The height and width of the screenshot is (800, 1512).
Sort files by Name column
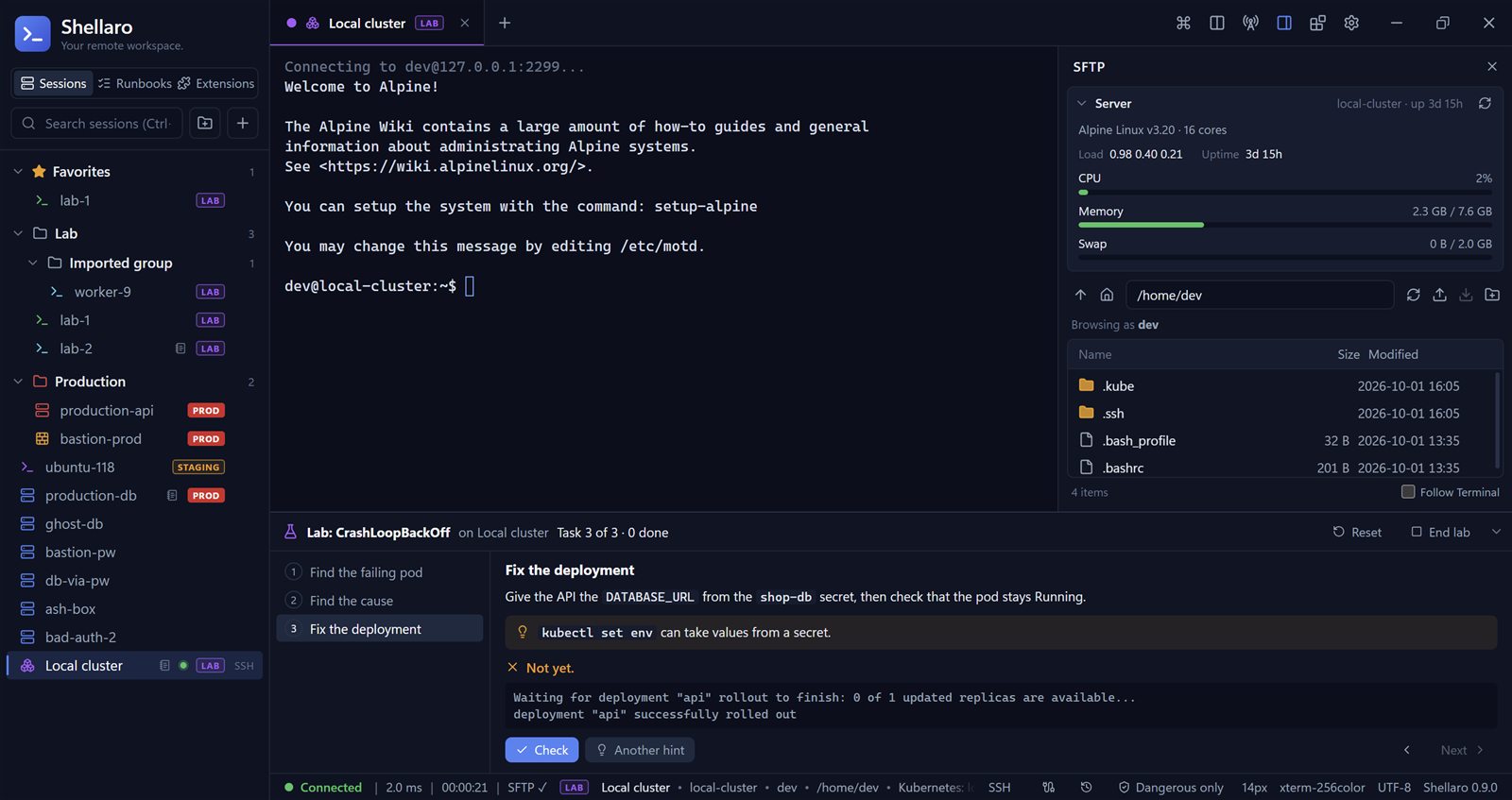[x=1095, y=354]
